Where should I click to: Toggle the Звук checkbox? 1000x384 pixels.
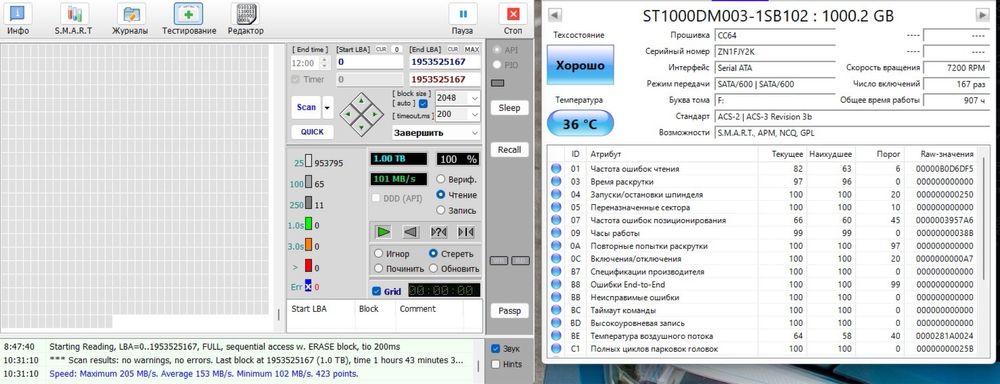click(x=496, y=349)
